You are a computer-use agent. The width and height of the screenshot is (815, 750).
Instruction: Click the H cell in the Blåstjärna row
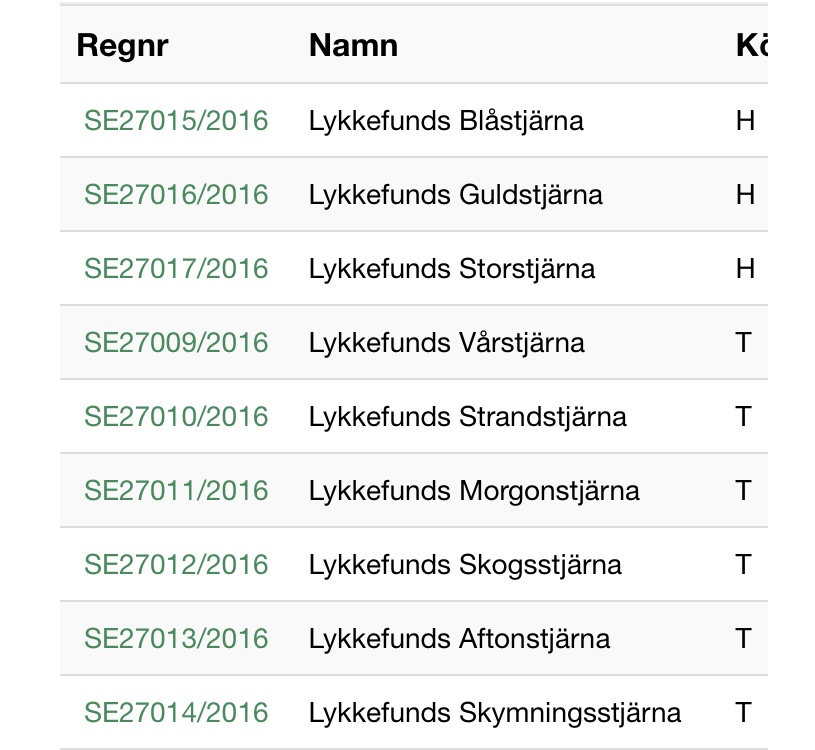coord(745,121)
